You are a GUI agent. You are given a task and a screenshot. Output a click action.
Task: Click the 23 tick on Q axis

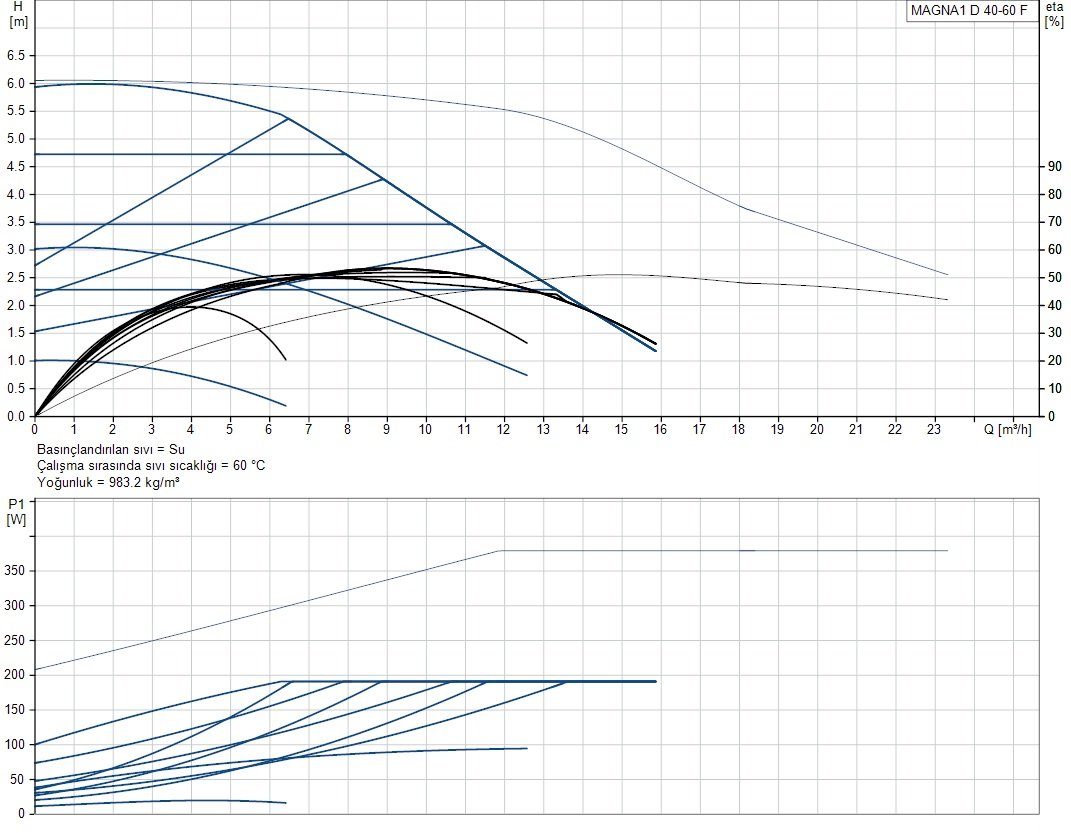(934, 429)
